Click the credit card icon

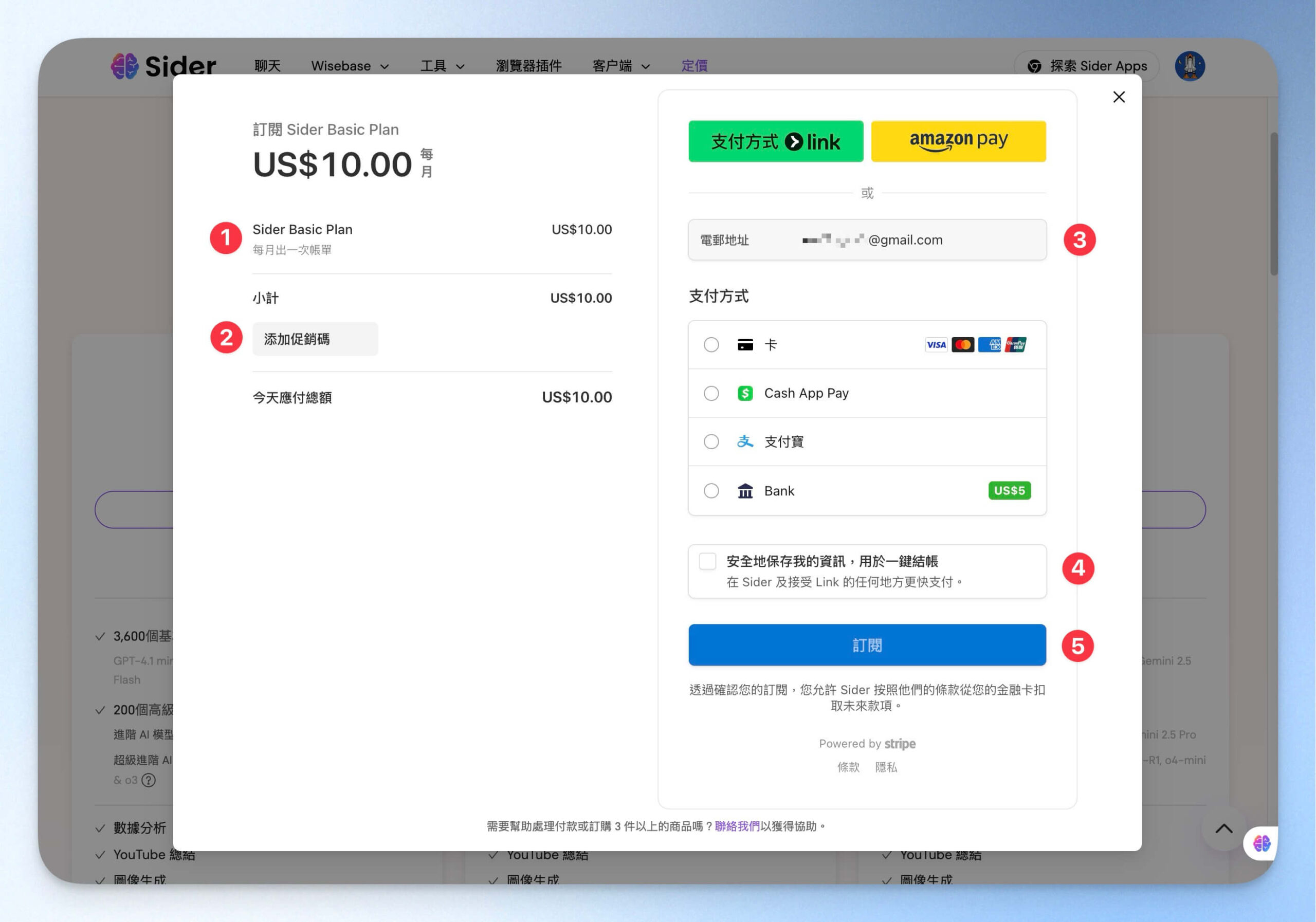pyautogui.click(x=745, y=344)
